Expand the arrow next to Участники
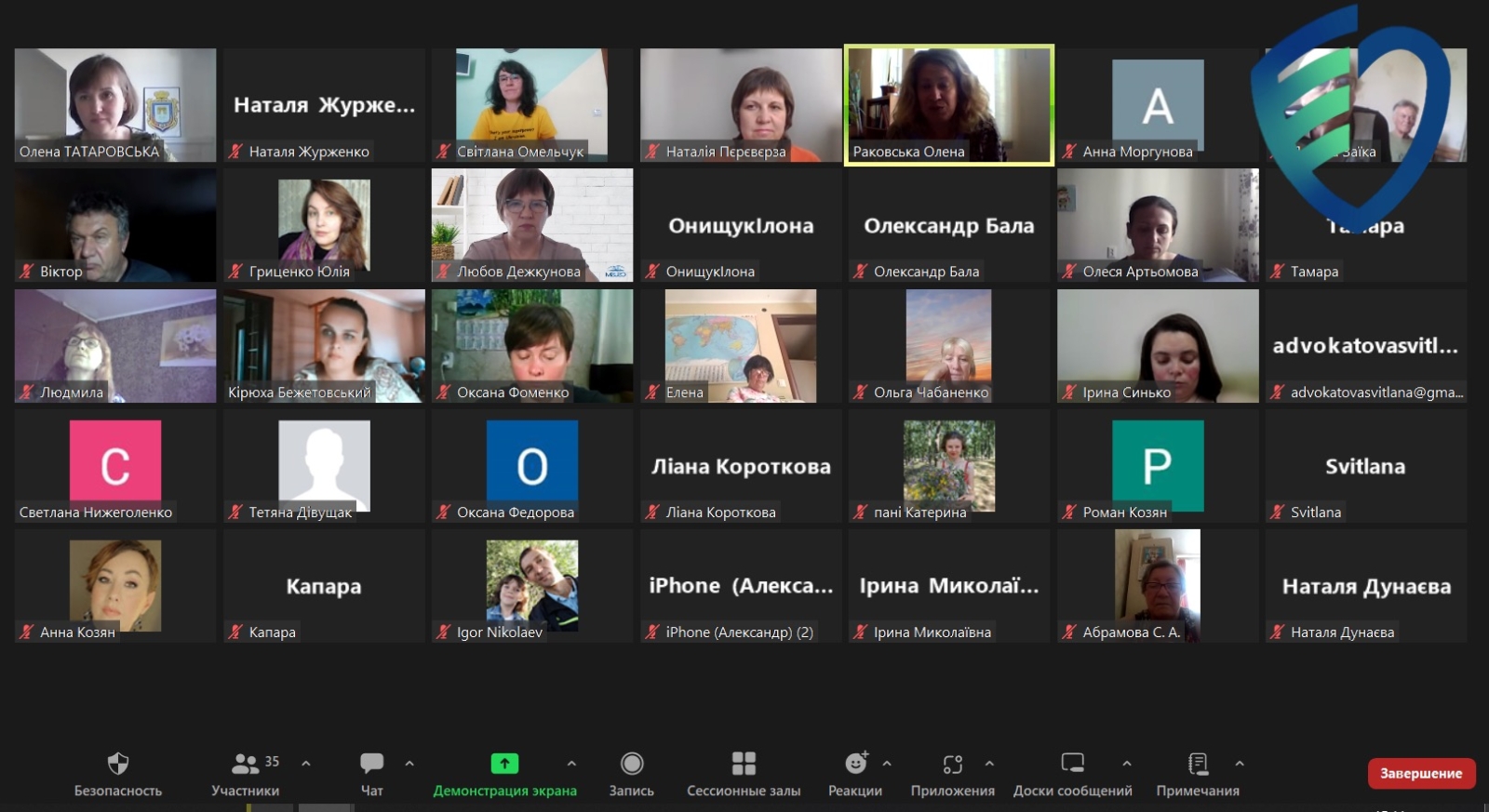 tap(306, 764)
